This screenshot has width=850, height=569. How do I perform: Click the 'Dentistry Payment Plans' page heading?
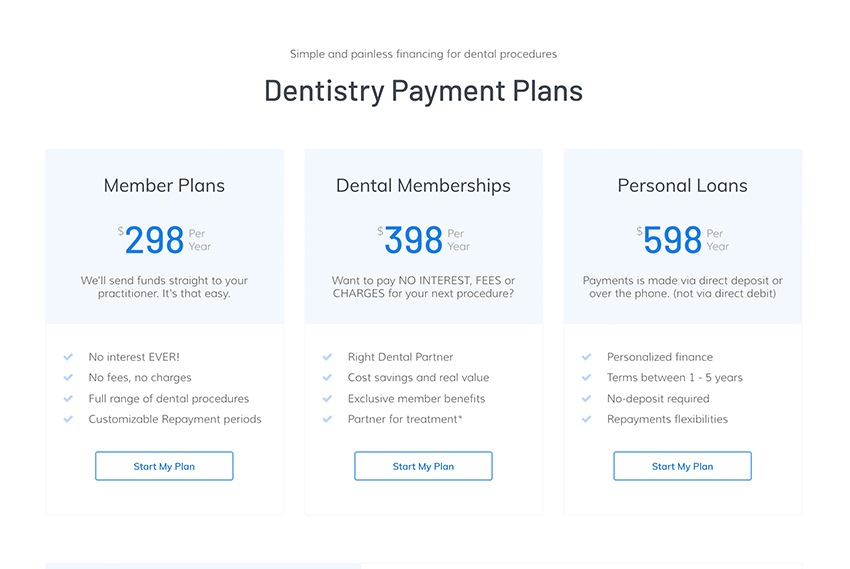click(423, 91)
